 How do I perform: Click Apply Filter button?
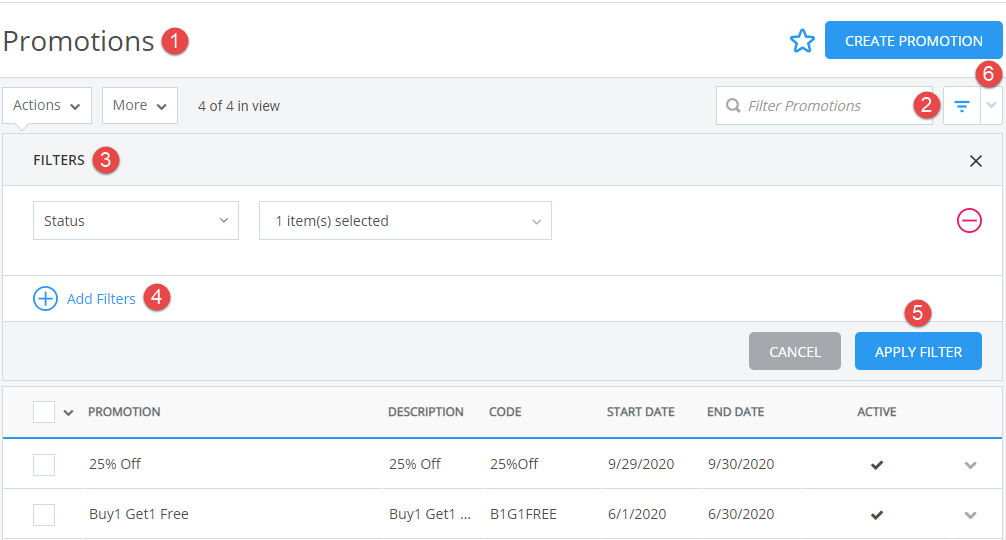pos(918,351)
